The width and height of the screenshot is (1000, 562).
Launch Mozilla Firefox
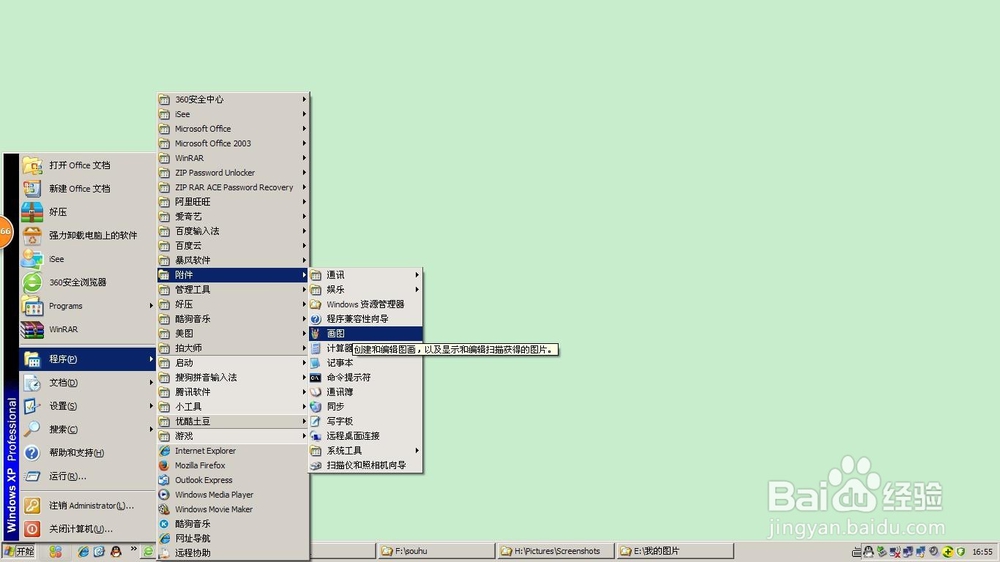point(233,466)
